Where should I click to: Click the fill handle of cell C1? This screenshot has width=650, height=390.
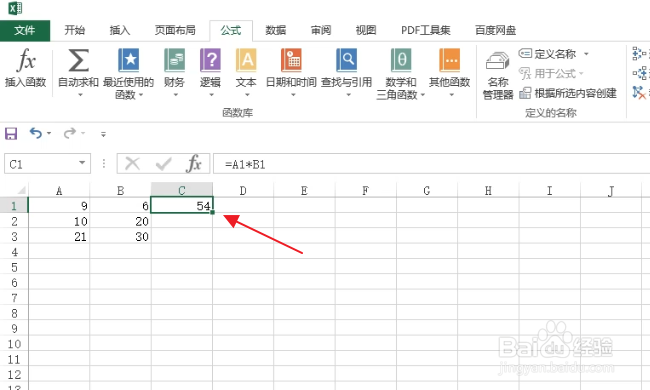point(213,212)
